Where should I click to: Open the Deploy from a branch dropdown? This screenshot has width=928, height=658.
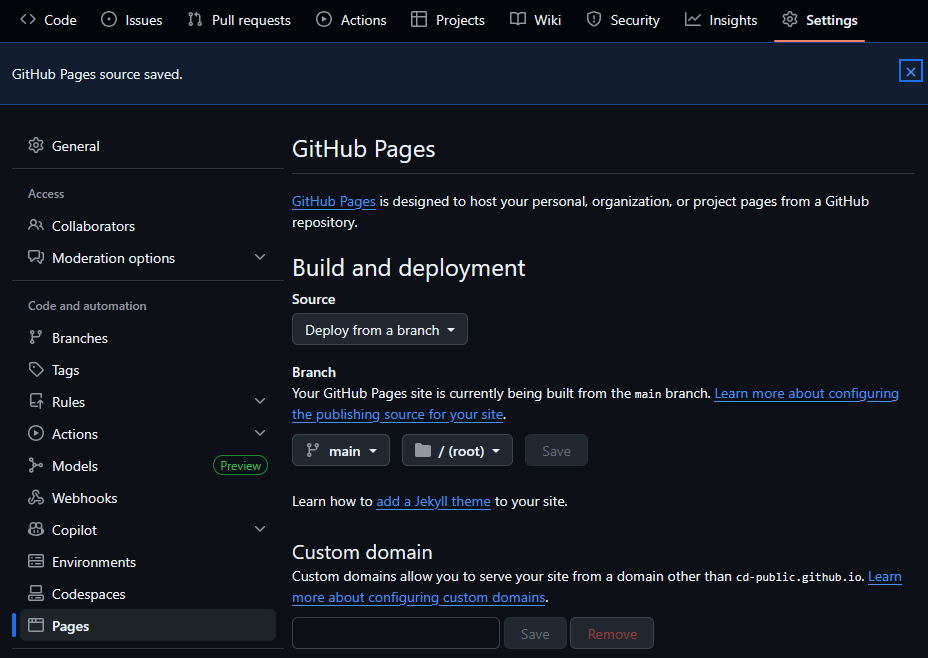pos(379,330)
